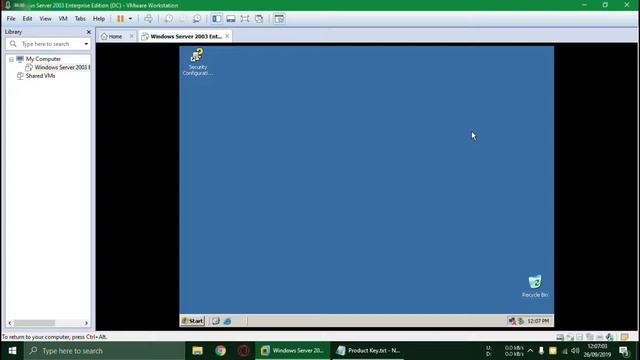Open the View menu
Image resolution: width=640 pixels, height=360 pixels.
[x=45, y=19]
